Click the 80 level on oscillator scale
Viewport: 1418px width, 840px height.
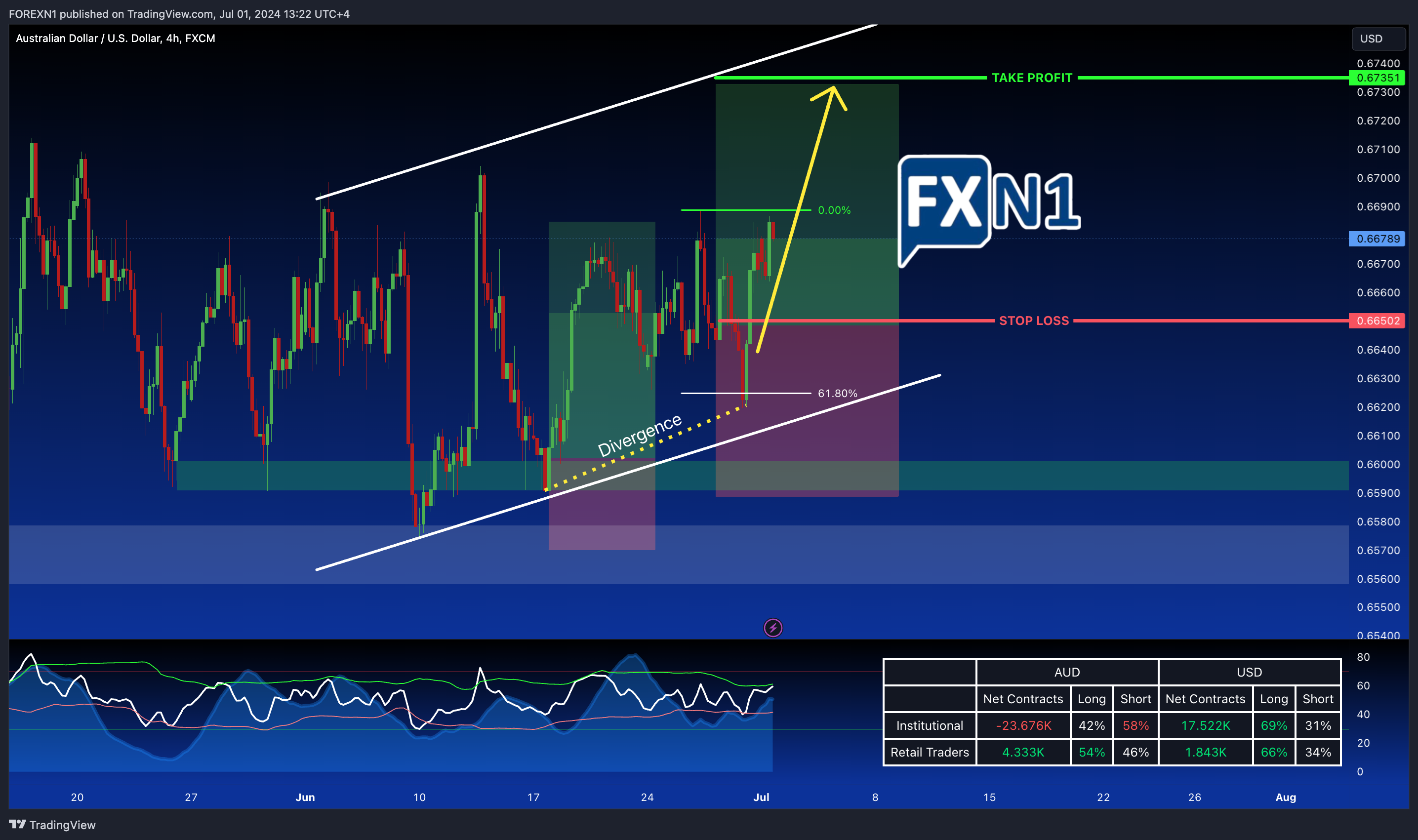pyautogui.click(x=1363, y=657)
